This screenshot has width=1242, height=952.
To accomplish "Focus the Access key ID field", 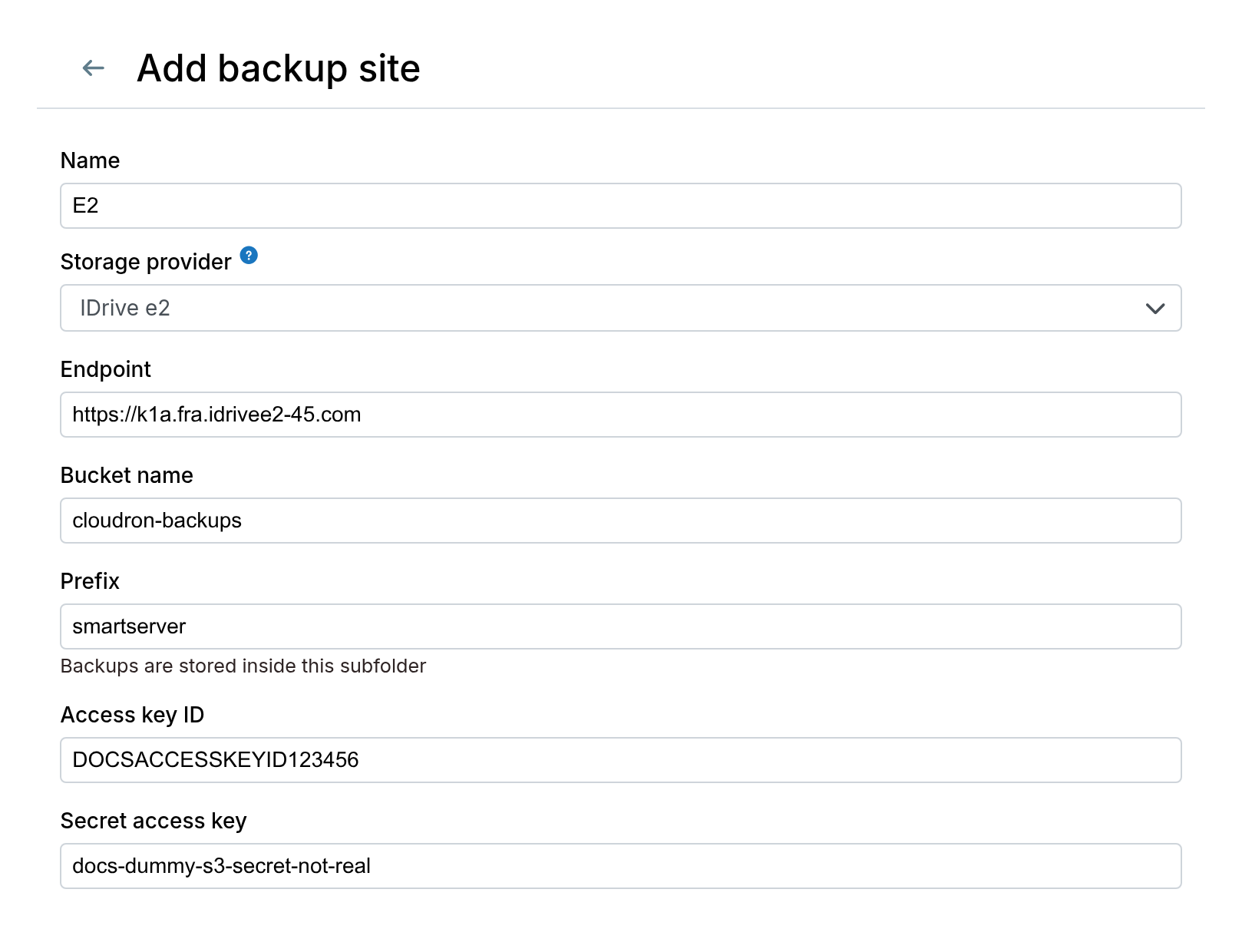I will click(620, 760).
